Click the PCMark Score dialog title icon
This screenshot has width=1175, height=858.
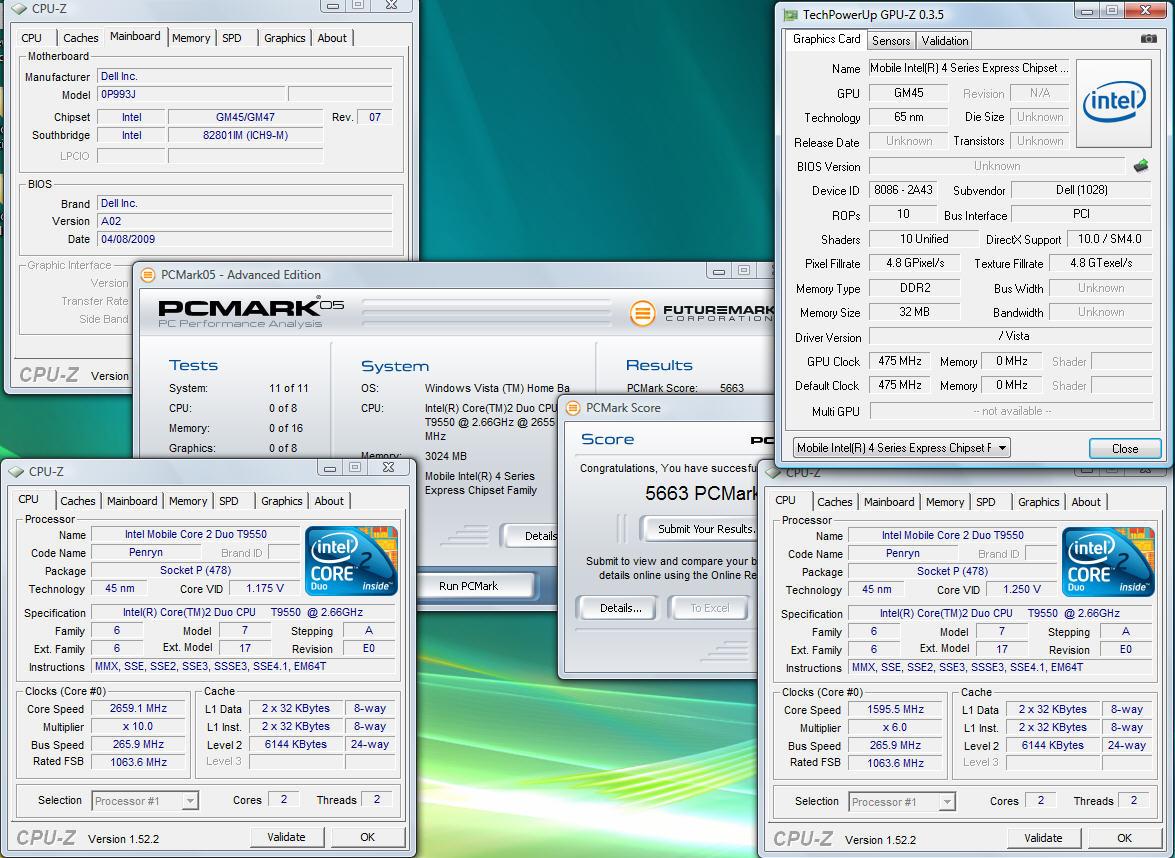point(573,408)
